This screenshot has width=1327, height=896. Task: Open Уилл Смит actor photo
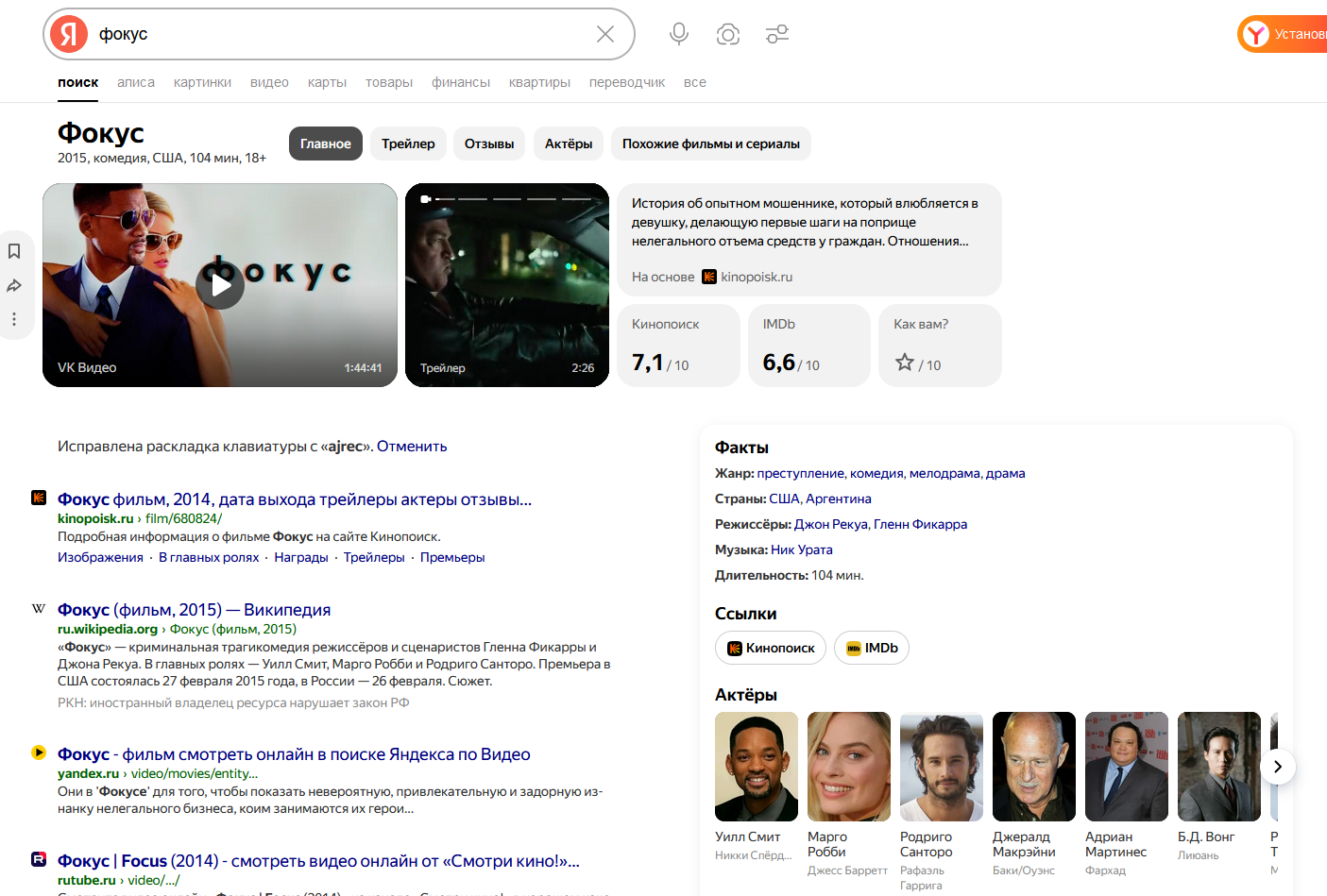point(757,767)
